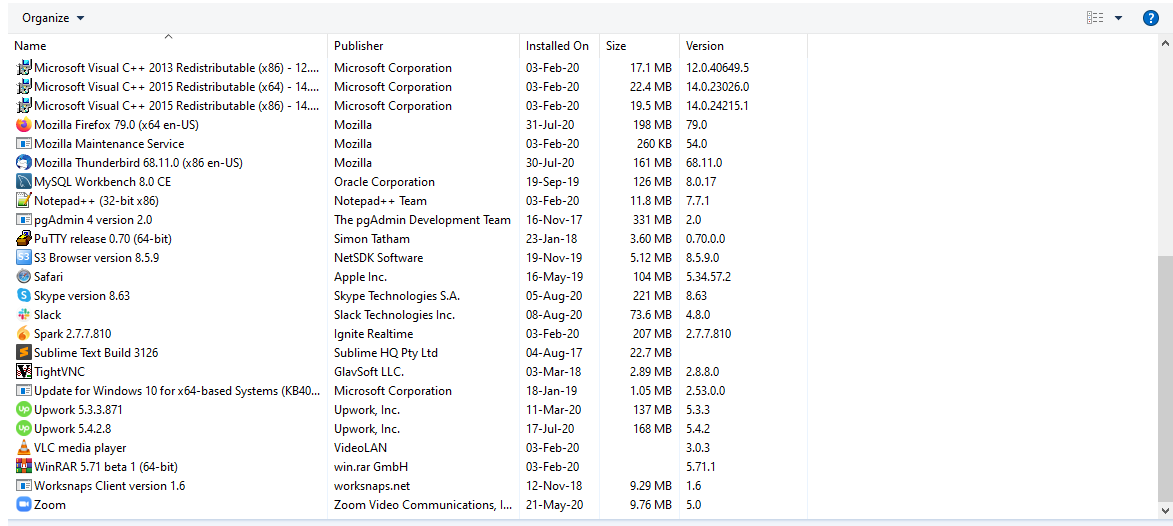Select the Mozilla Thunderbird icon

[x=24, y=163]
